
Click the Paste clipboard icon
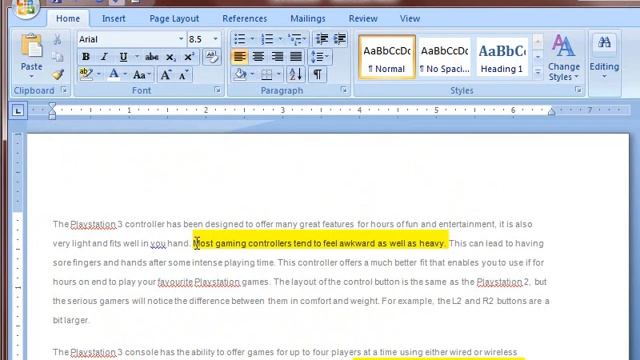click(31, 46)
